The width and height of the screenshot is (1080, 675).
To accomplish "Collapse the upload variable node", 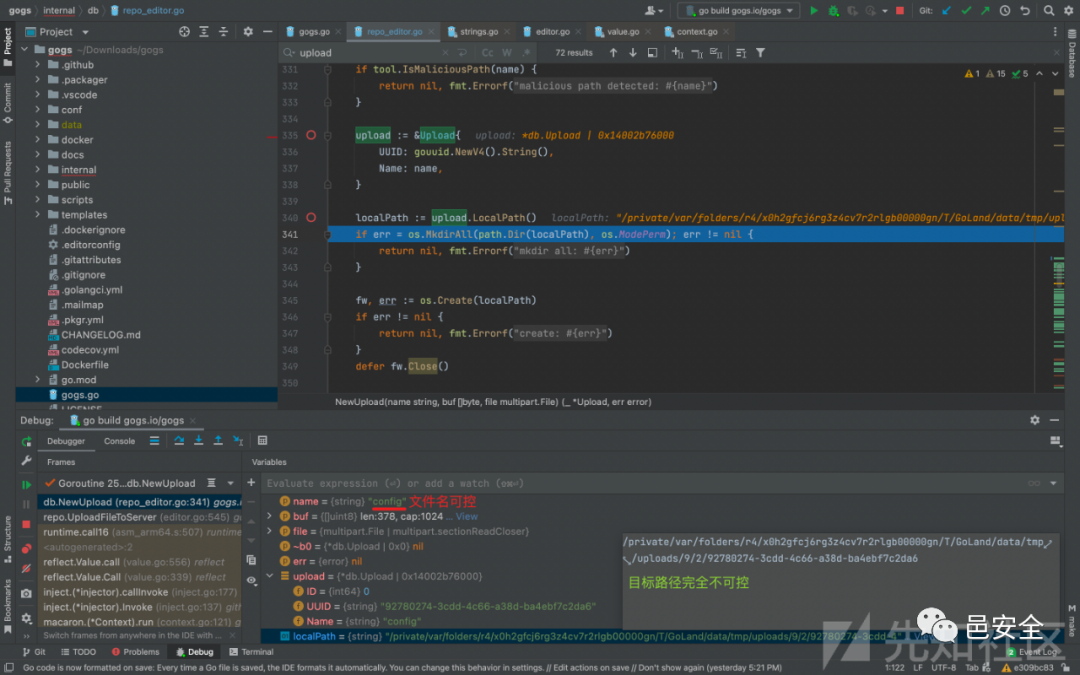I will click(x=269, y=577).
